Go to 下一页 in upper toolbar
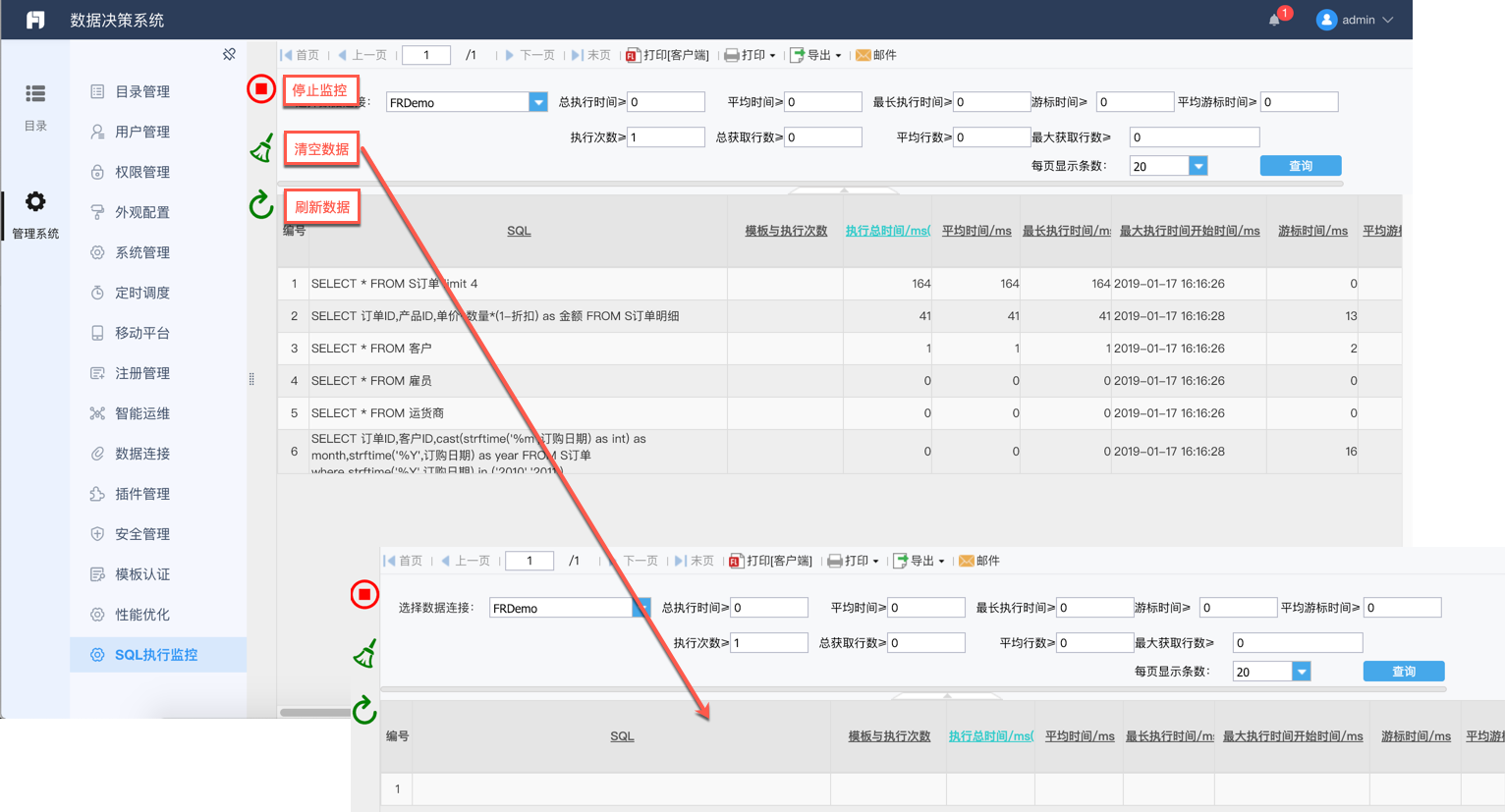This screenshot has width=1505, height=812. [x=530, y=55]
